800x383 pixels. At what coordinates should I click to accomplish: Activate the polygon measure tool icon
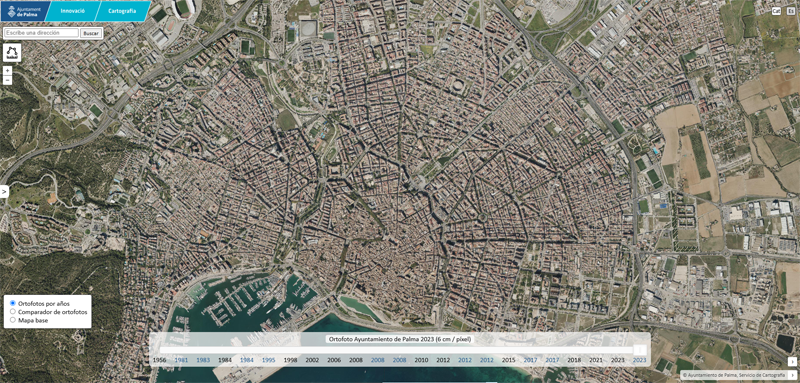pos(12,53)
